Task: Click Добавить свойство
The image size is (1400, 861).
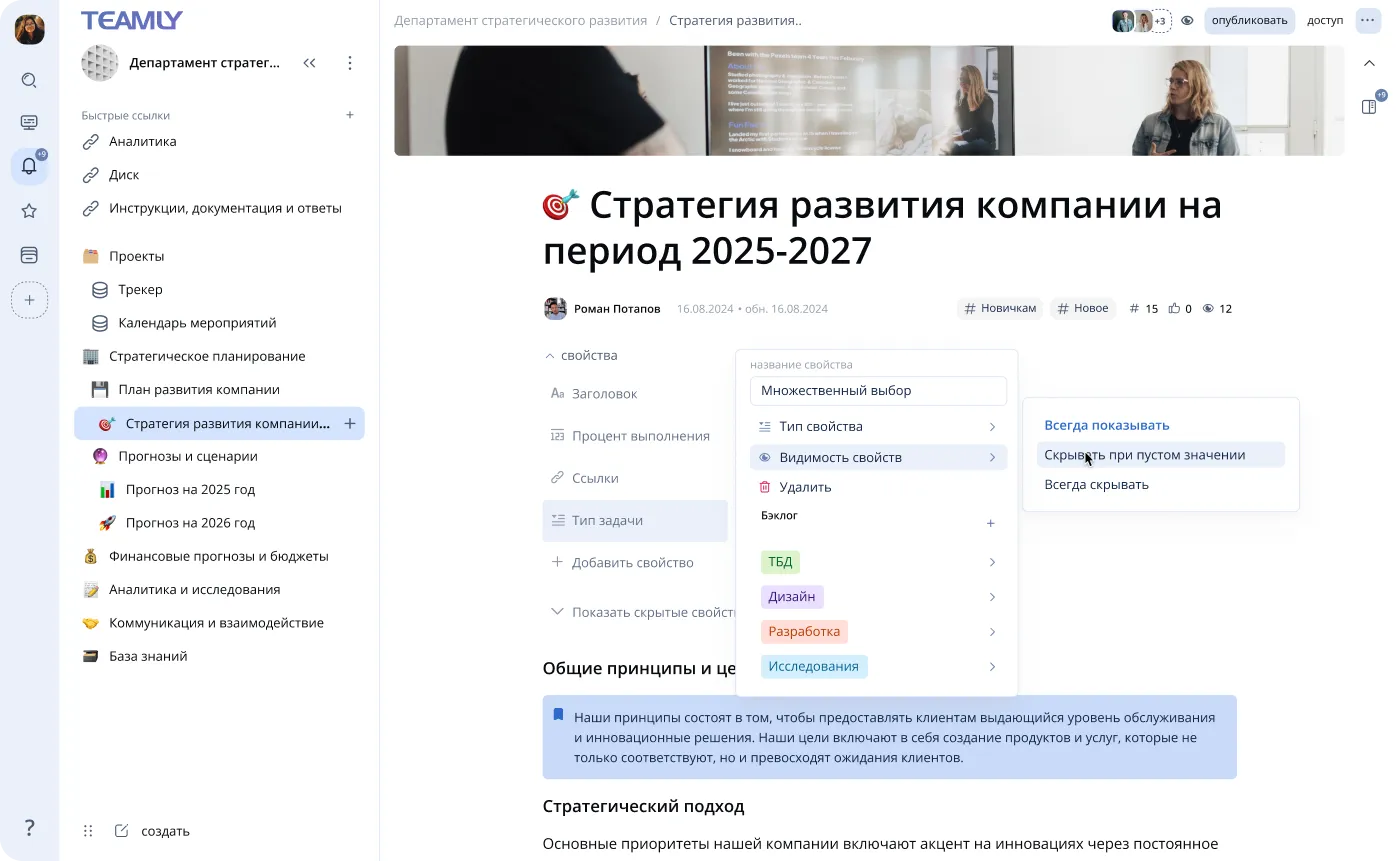Action: (x=622, y=563)
